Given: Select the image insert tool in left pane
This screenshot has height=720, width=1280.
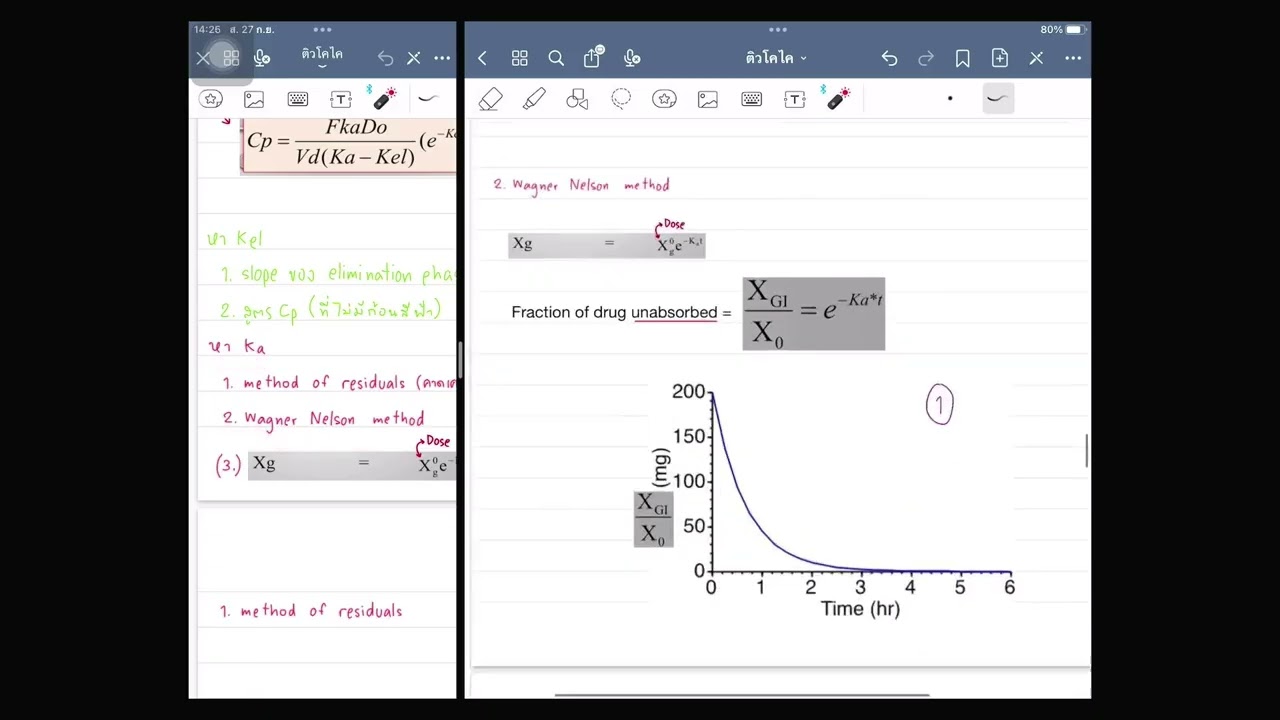Looking at the screenshot, I should point(254,99).
